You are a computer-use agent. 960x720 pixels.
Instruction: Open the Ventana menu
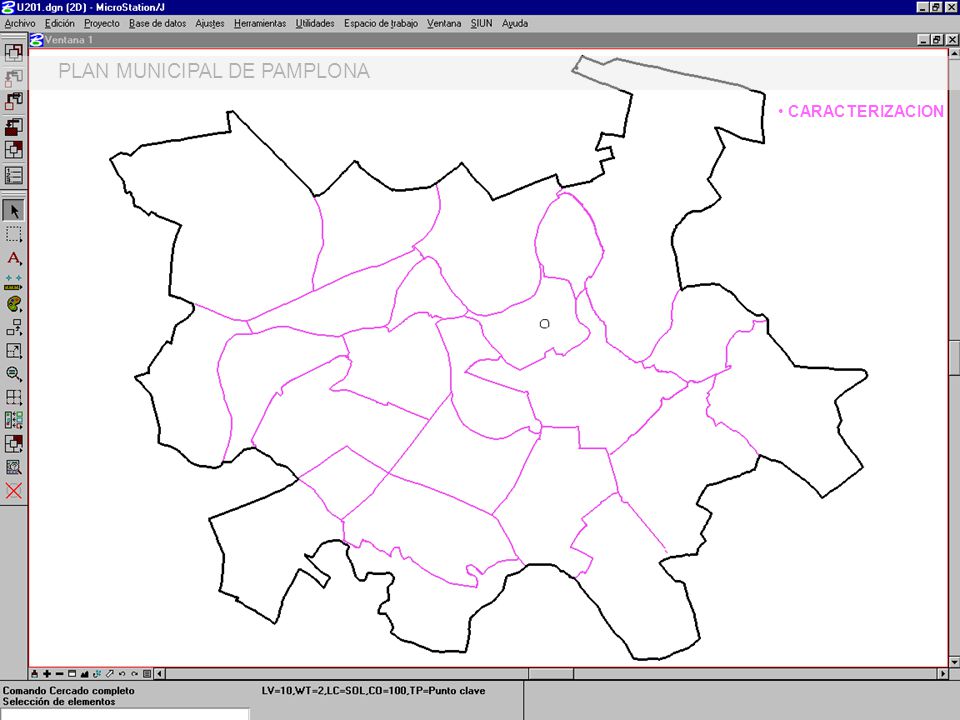click(x=444, y=23)
